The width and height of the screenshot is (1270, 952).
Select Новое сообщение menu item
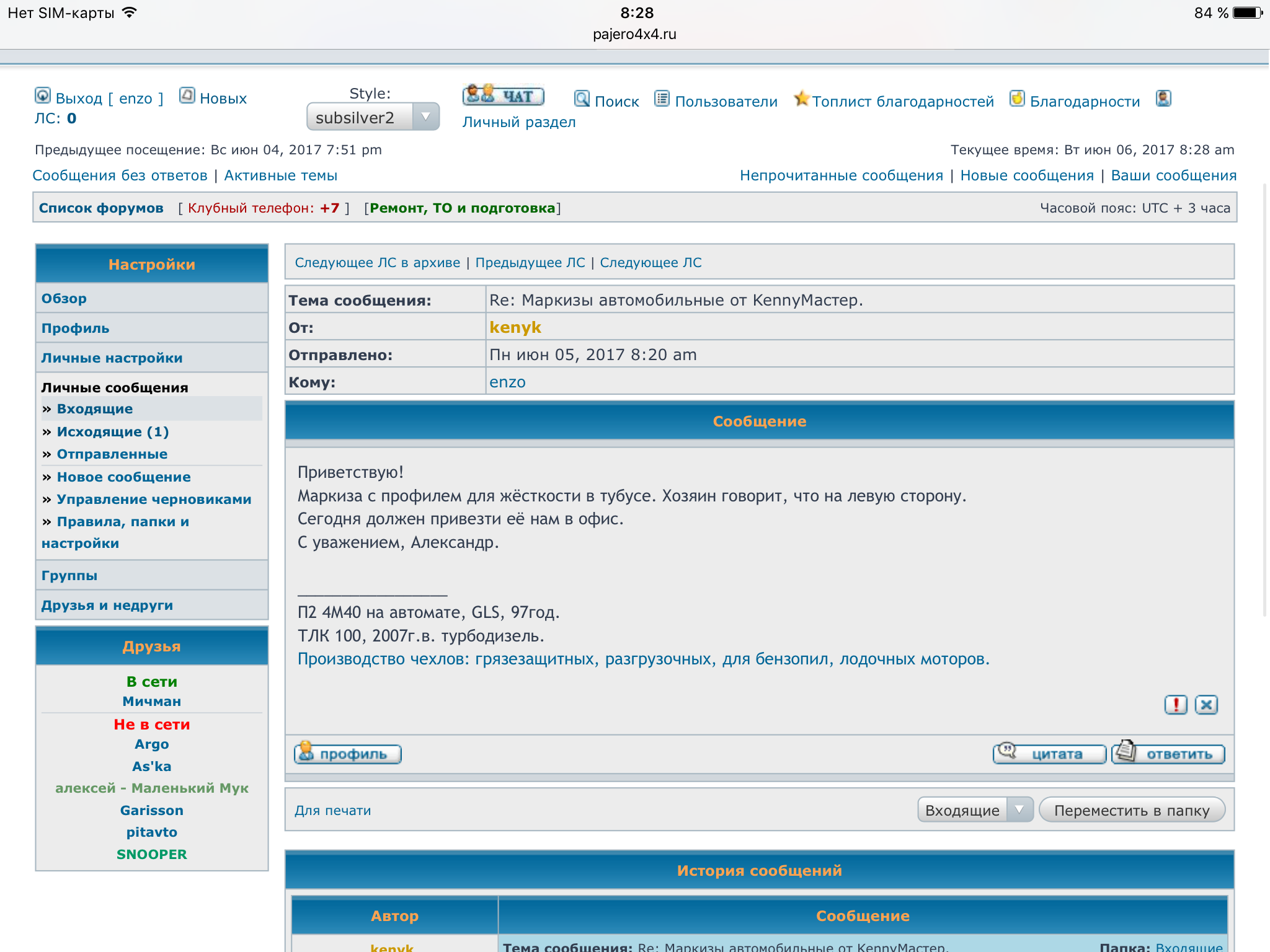[x=123, y=477]
